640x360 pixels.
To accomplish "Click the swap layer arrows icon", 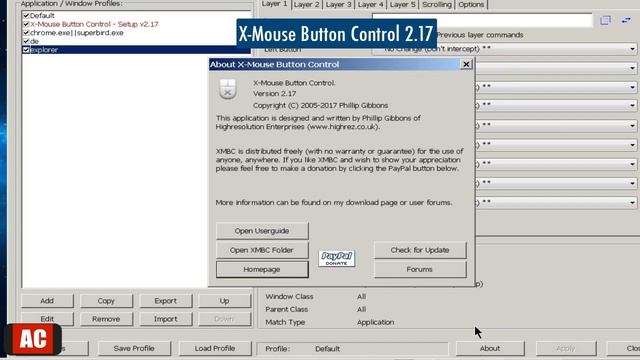I will click(626, 20).
